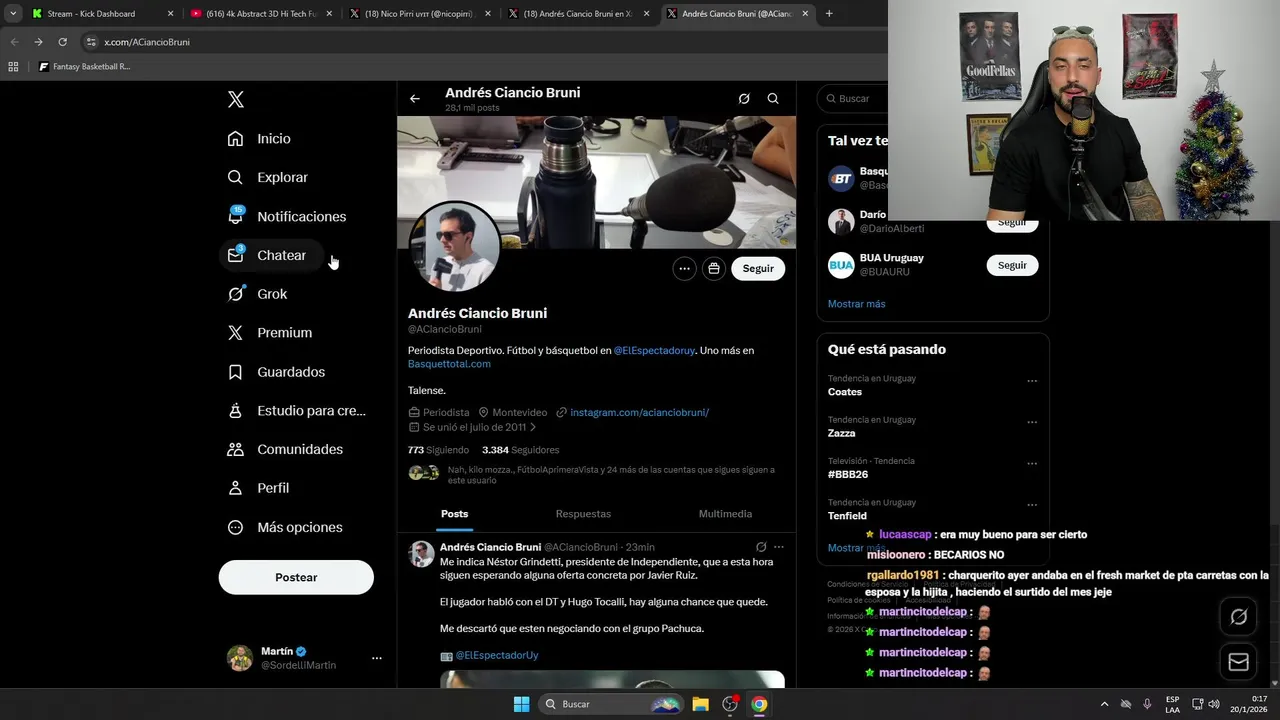Click the taskbar Buscar search box
This screenshot has width=1280, height=720.
(610, 704)
